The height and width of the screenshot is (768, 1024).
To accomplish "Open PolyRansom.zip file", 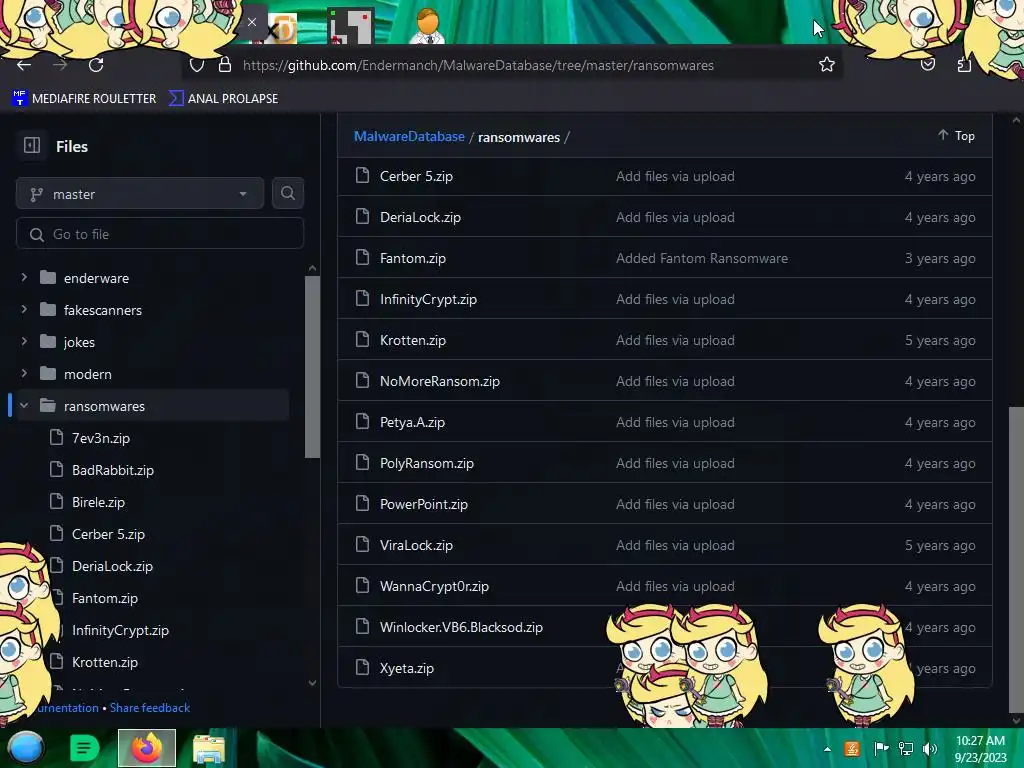I will coord(426,463).
